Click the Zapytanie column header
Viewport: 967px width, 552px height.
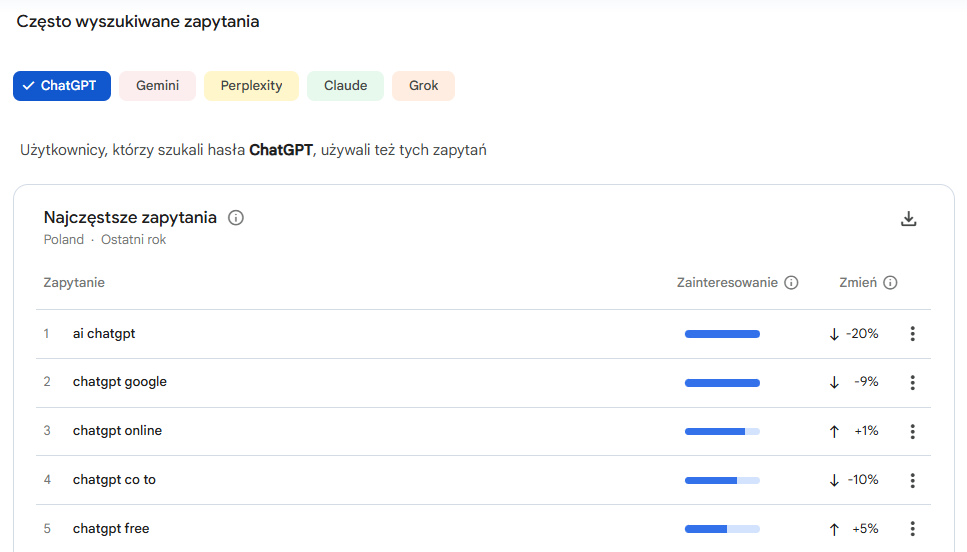tap(74, 283)
